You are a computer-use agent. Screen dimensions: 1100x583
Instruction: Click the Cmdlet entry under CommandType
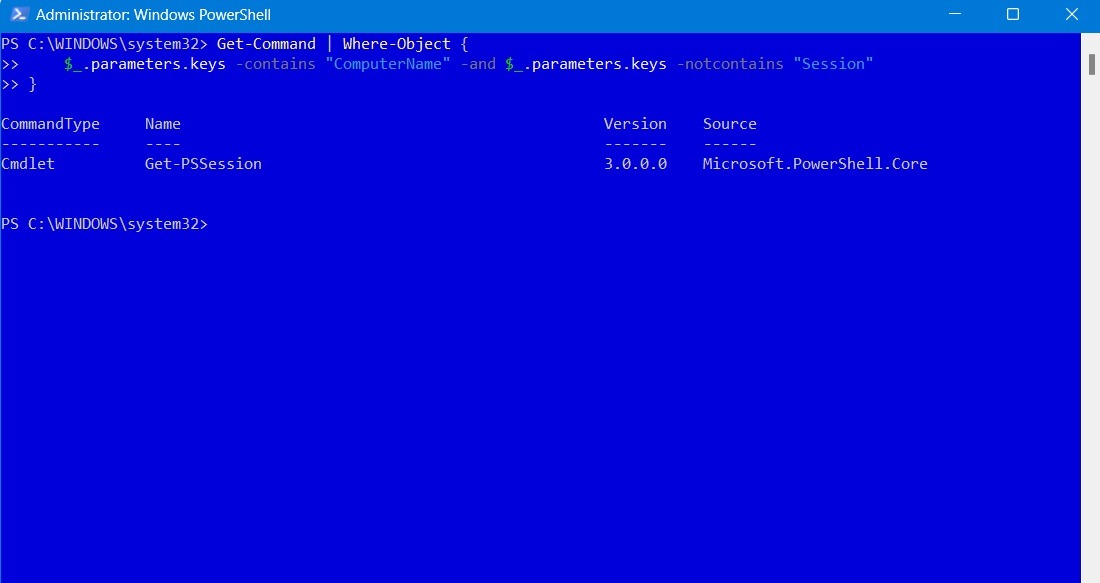click(x=27, y=163)
